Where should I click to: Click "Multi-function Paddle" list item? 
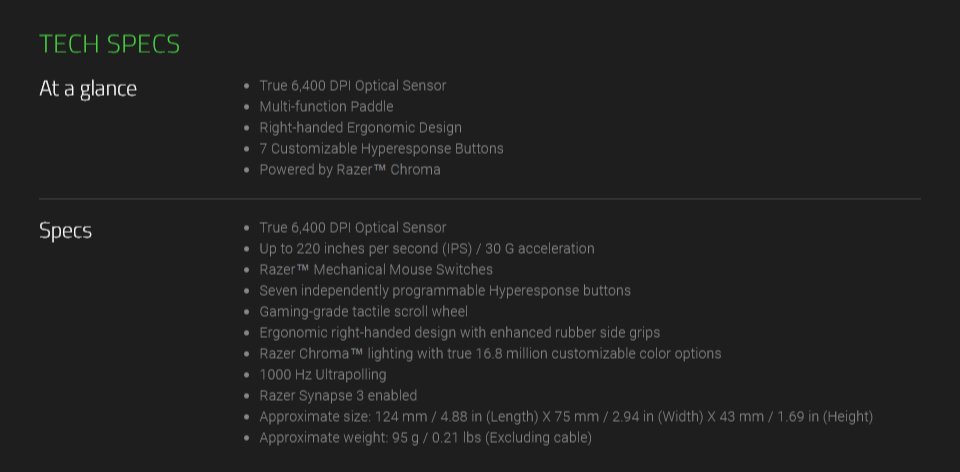(x=326, y=107)
